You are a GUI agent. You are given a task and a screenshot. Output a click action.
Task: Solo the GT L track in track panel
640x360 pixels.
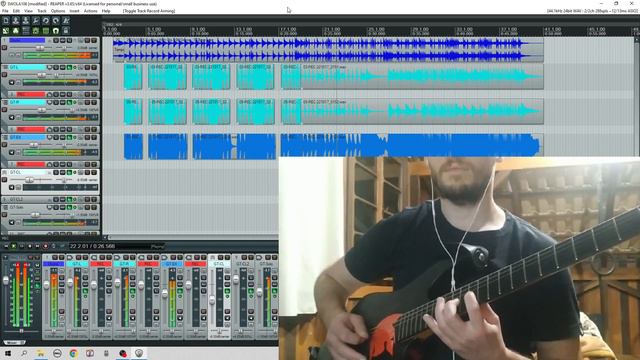(x=94, y=67)
